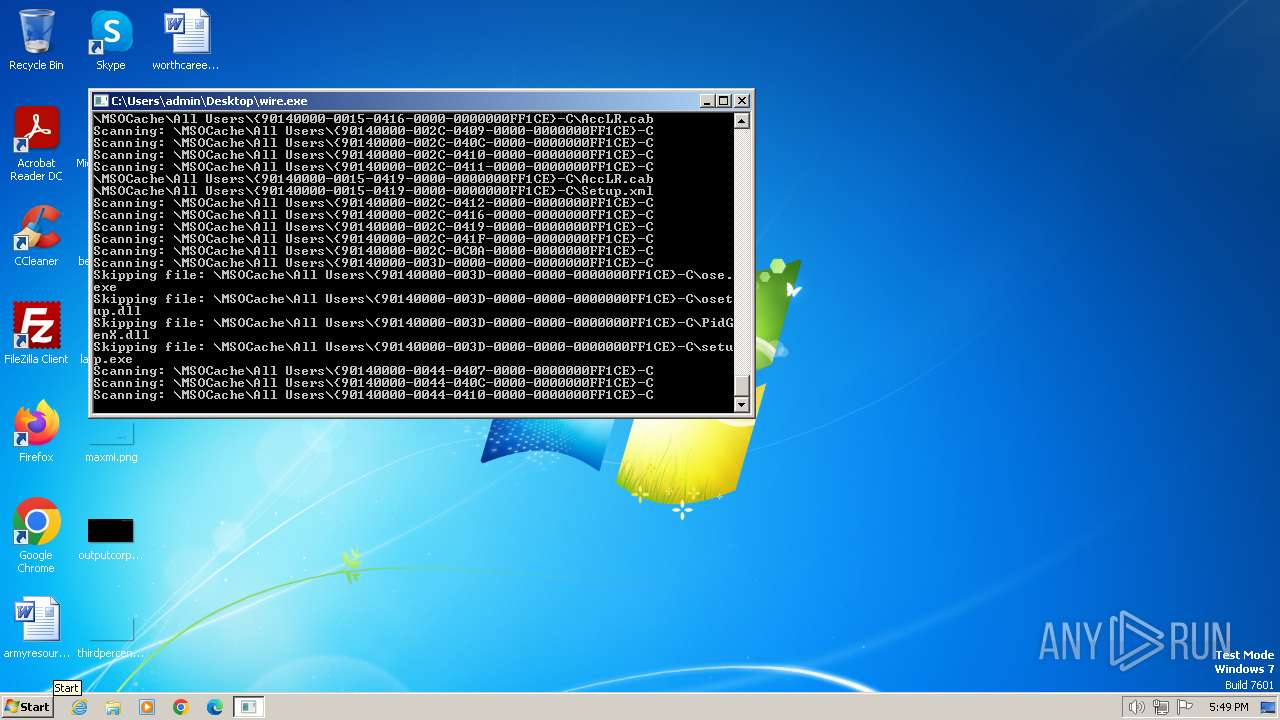Launch Windows Media Player from taskbar

coord(147,707)
